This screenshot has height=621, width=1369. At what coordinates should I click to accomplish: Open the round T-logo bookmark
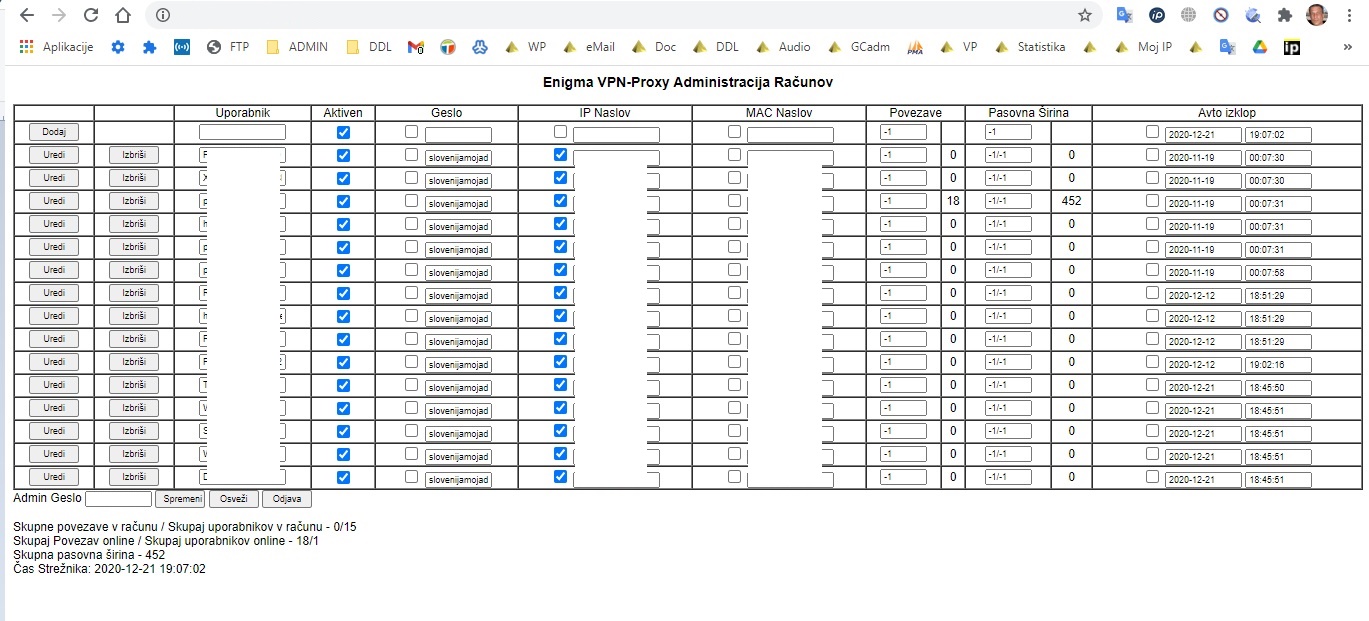coord(448,47)
